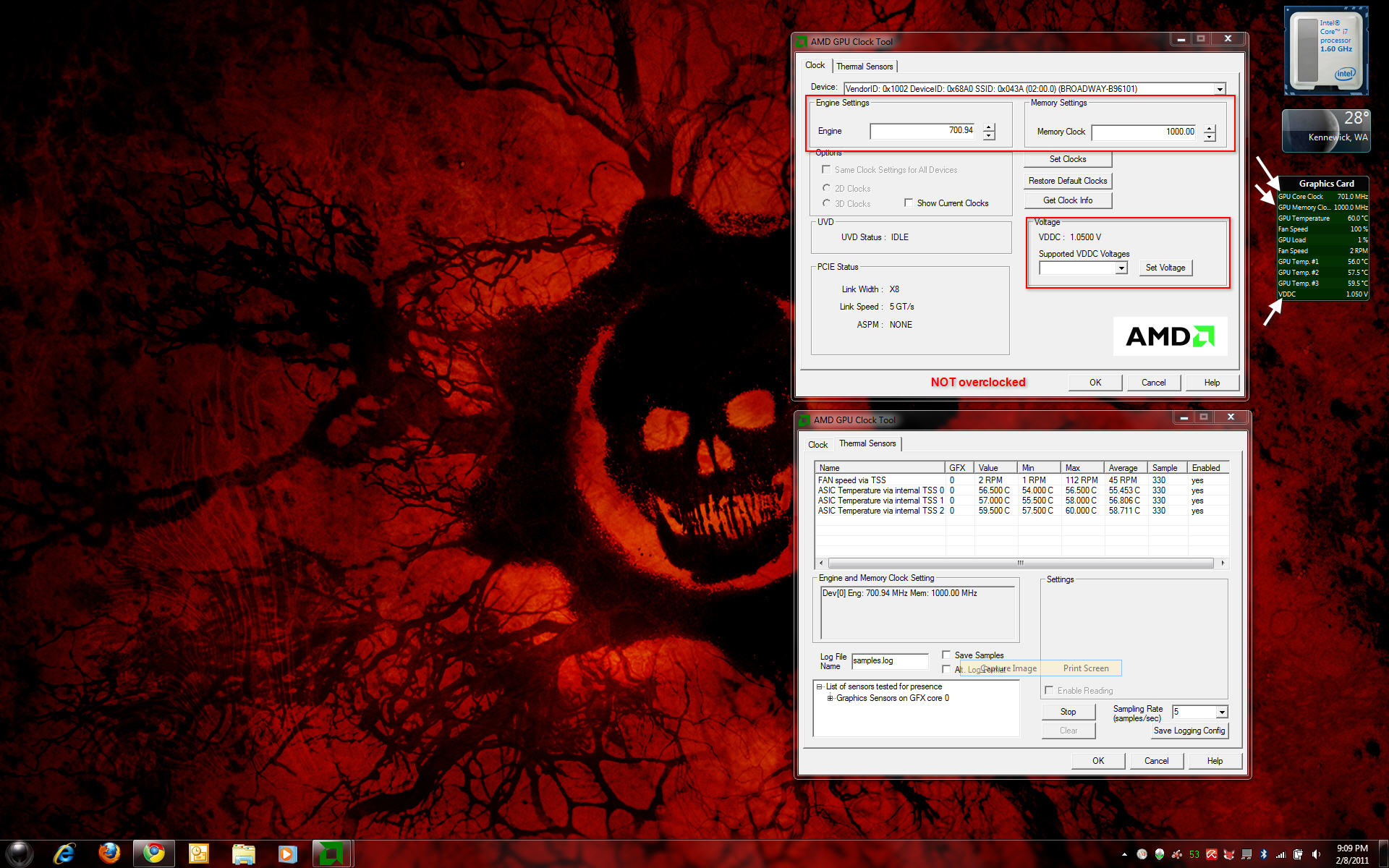This screenshot has width=1389, height=868.
Task: Launch Firefox from the taskbar
Action: point(109,854)
